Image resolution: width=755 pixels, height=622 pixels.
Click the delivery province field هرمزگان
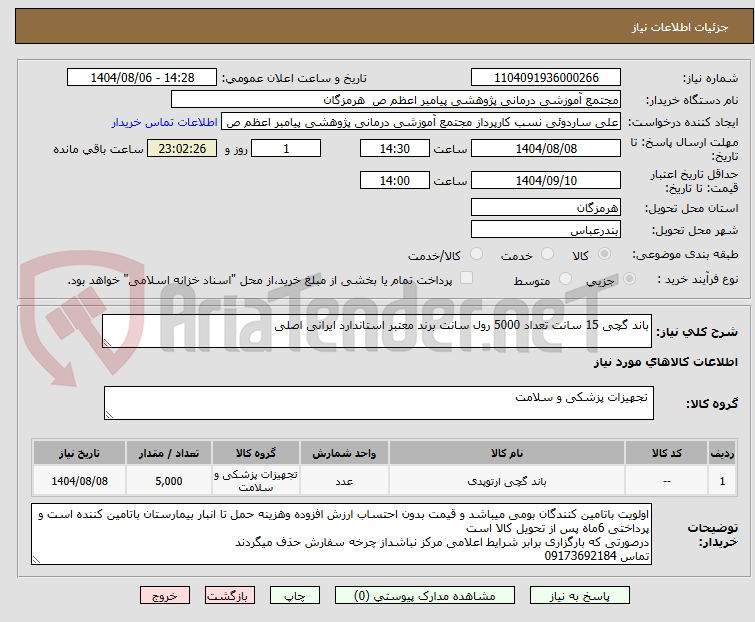(546, 207)
